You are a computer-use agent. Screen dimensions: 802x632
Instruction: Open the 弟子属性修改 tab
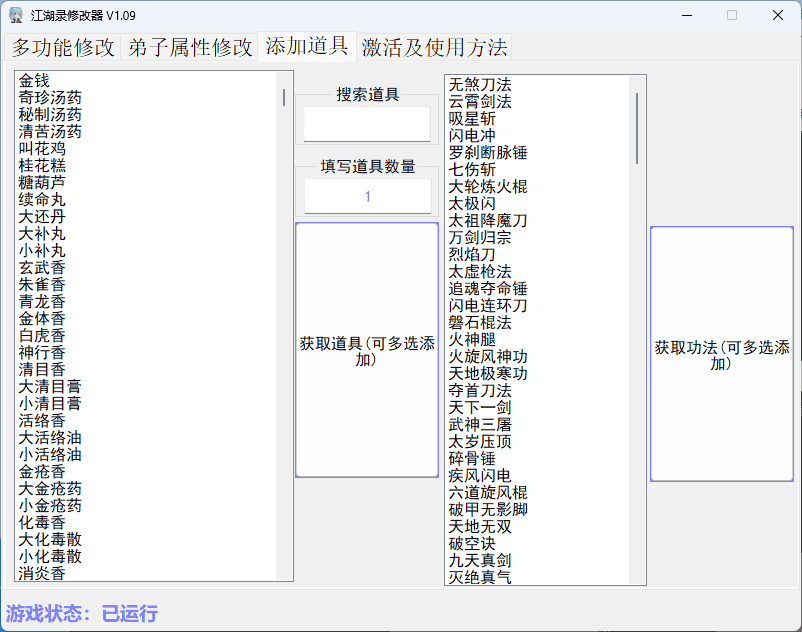(190, 48)
